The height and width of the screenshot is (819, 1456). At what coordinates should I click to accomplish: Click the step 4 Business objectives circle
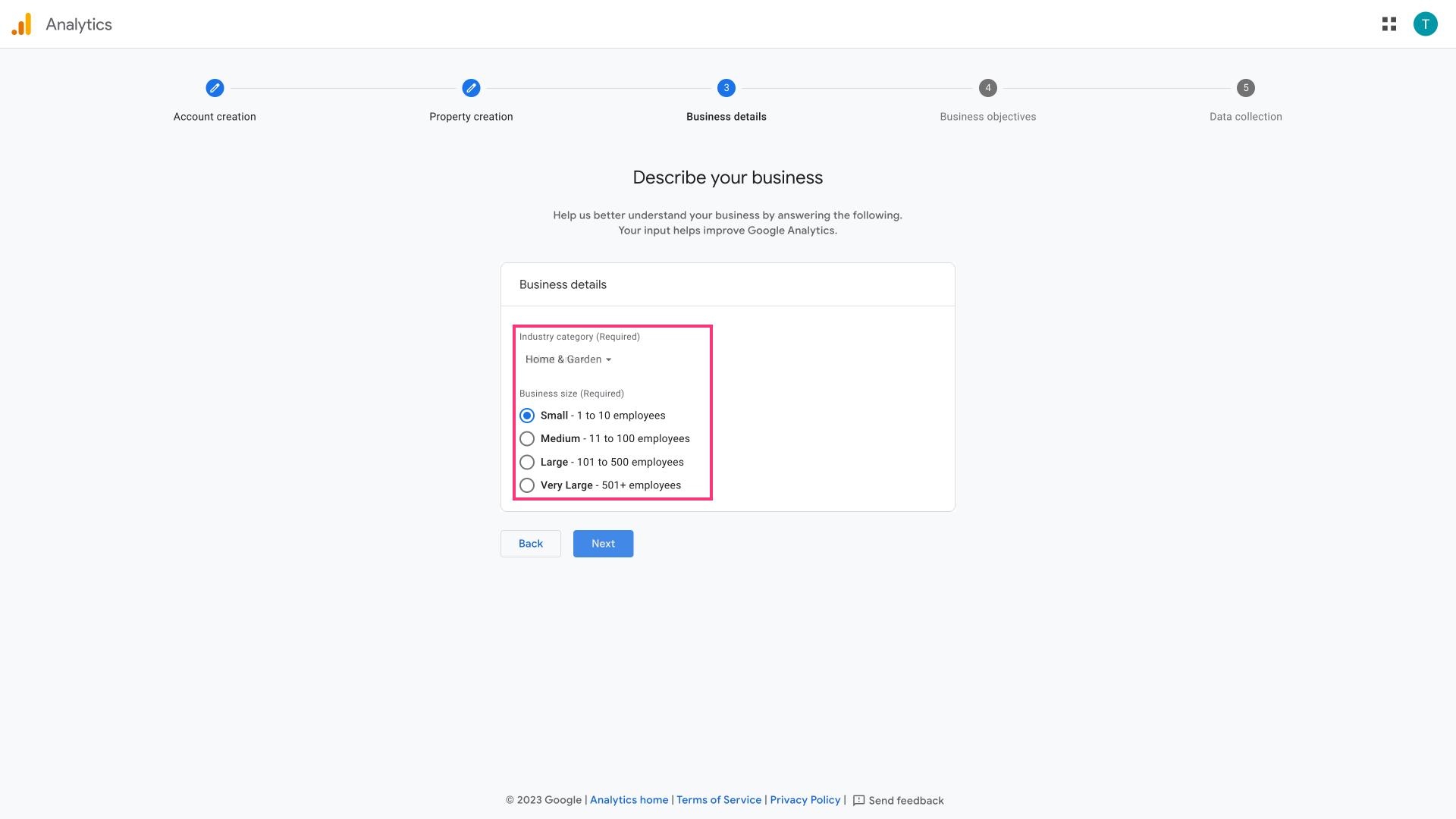tap(987, 88)
